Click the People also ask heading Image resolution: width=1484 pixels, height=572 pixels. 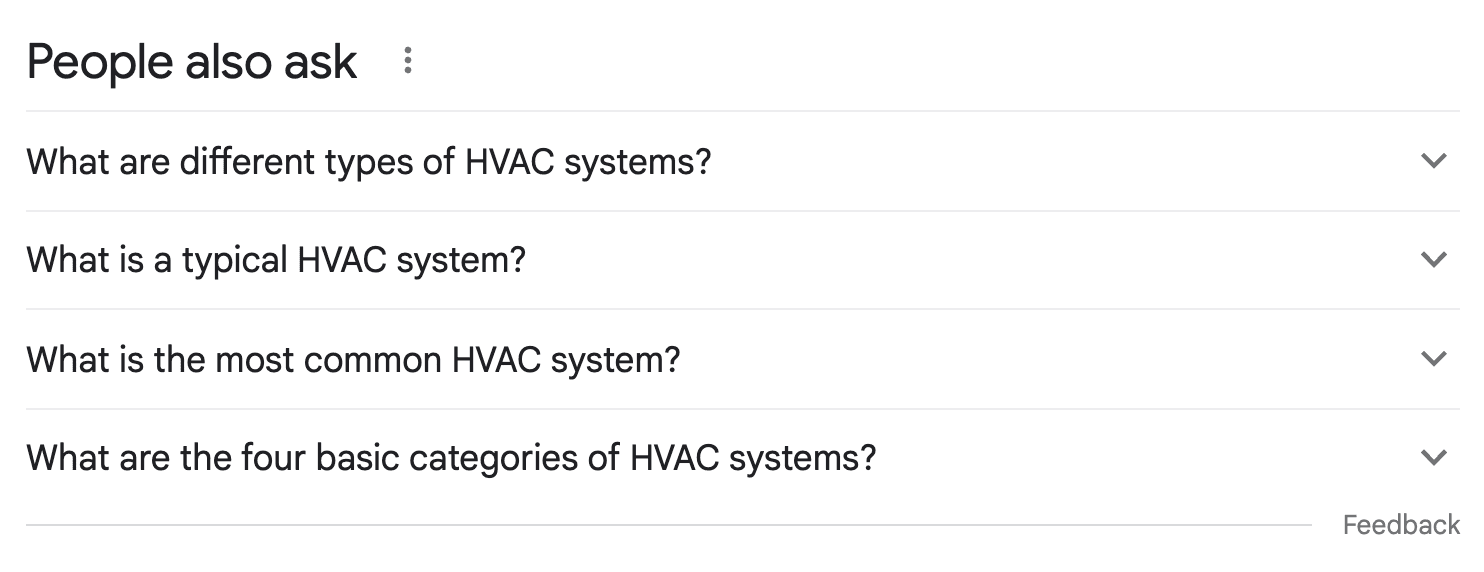click(x=192, y=62)
